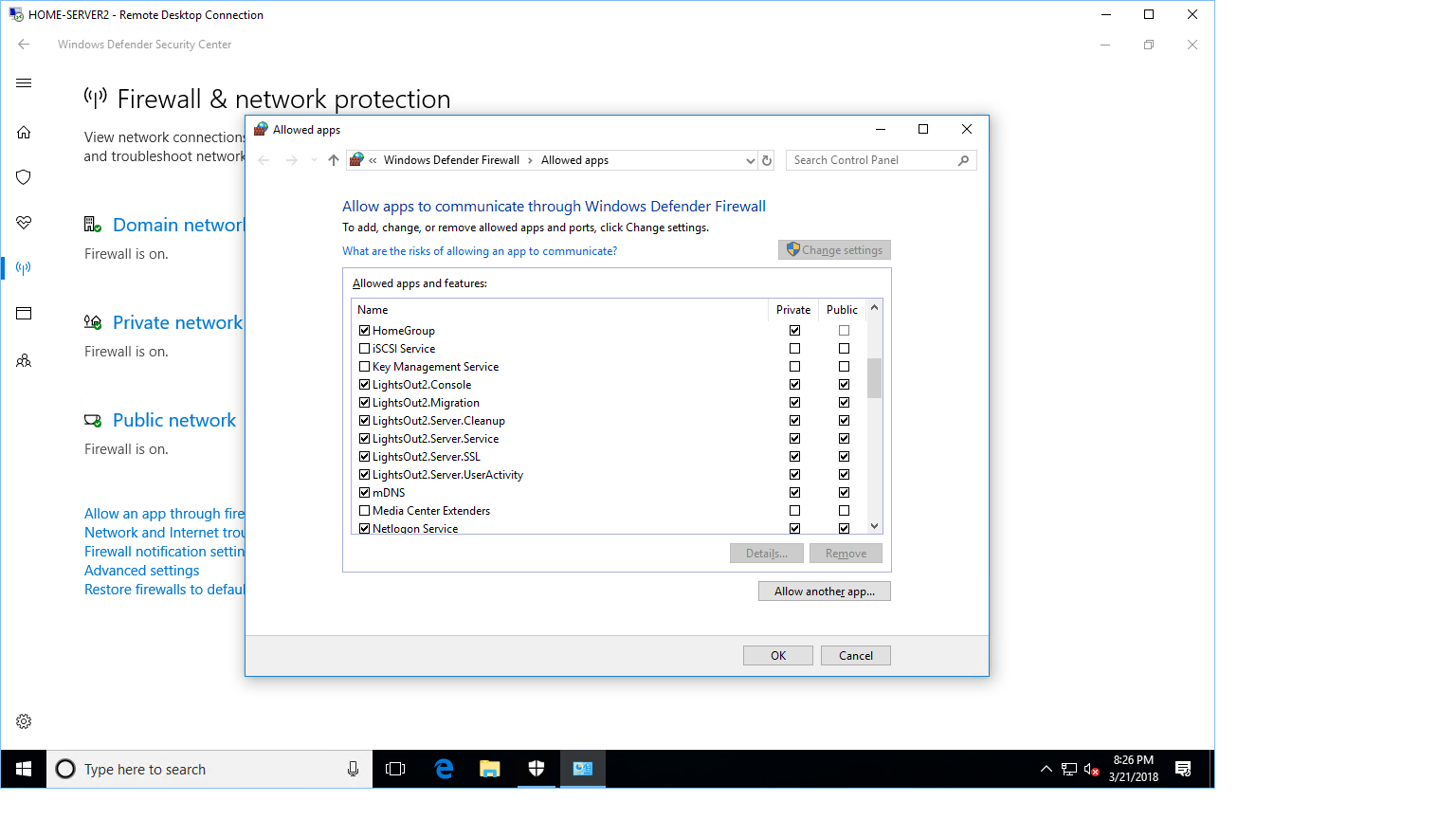Click Allow another app... button
Viewport: 1456px width, 819px height.
(x=825, y=591)
